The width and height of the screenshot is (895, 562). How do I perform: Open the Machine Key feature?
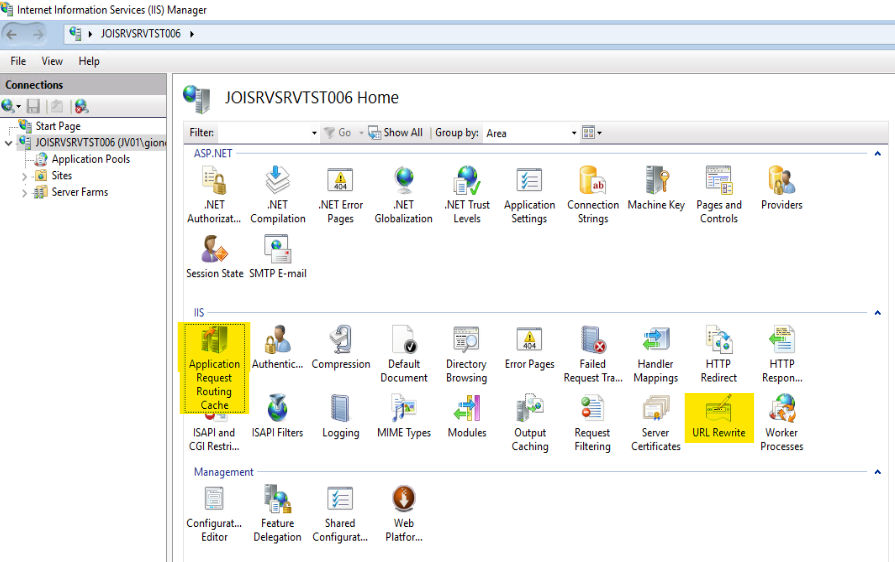tap(656, 188)
